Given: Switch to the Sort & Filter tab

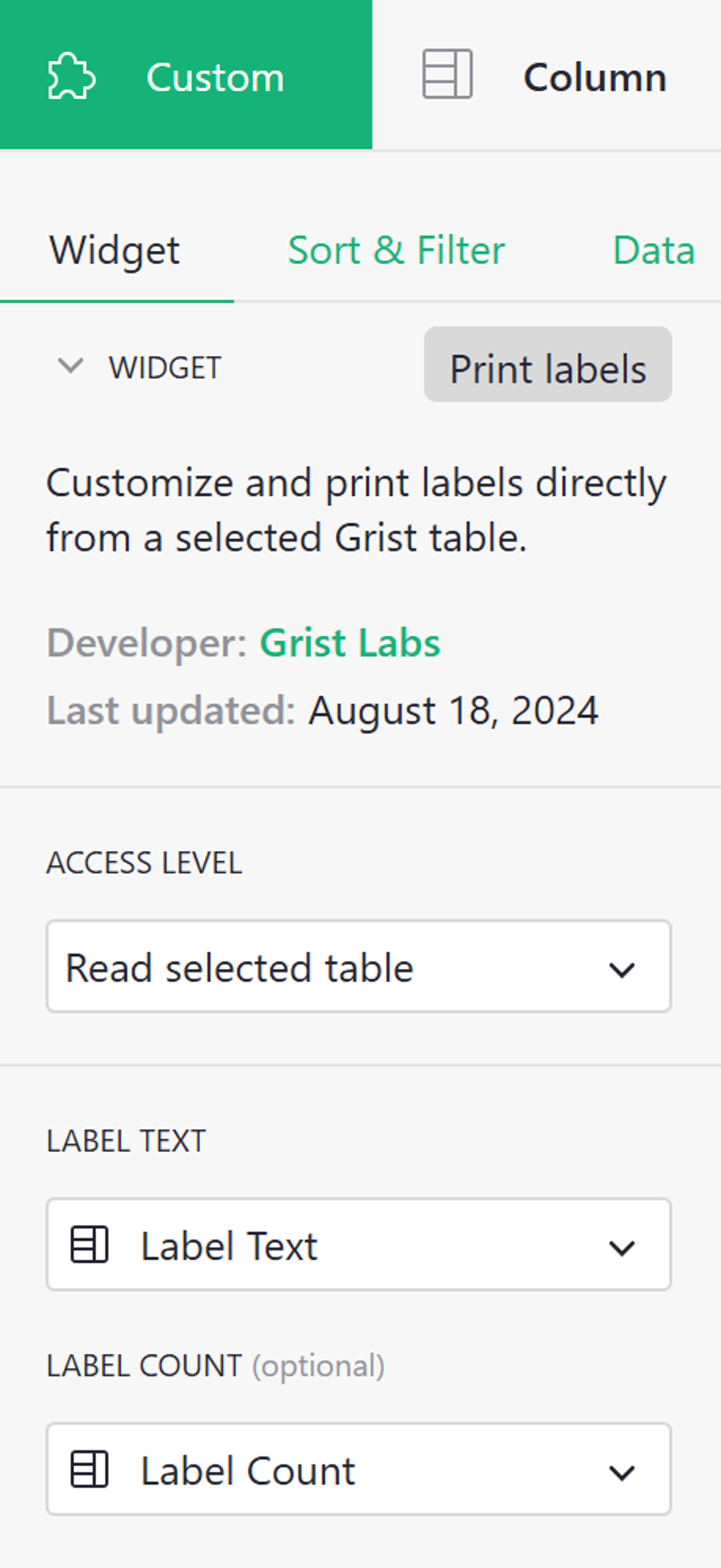Looking at the screenshot, I should pyautogui.click(x=396, y=250).
